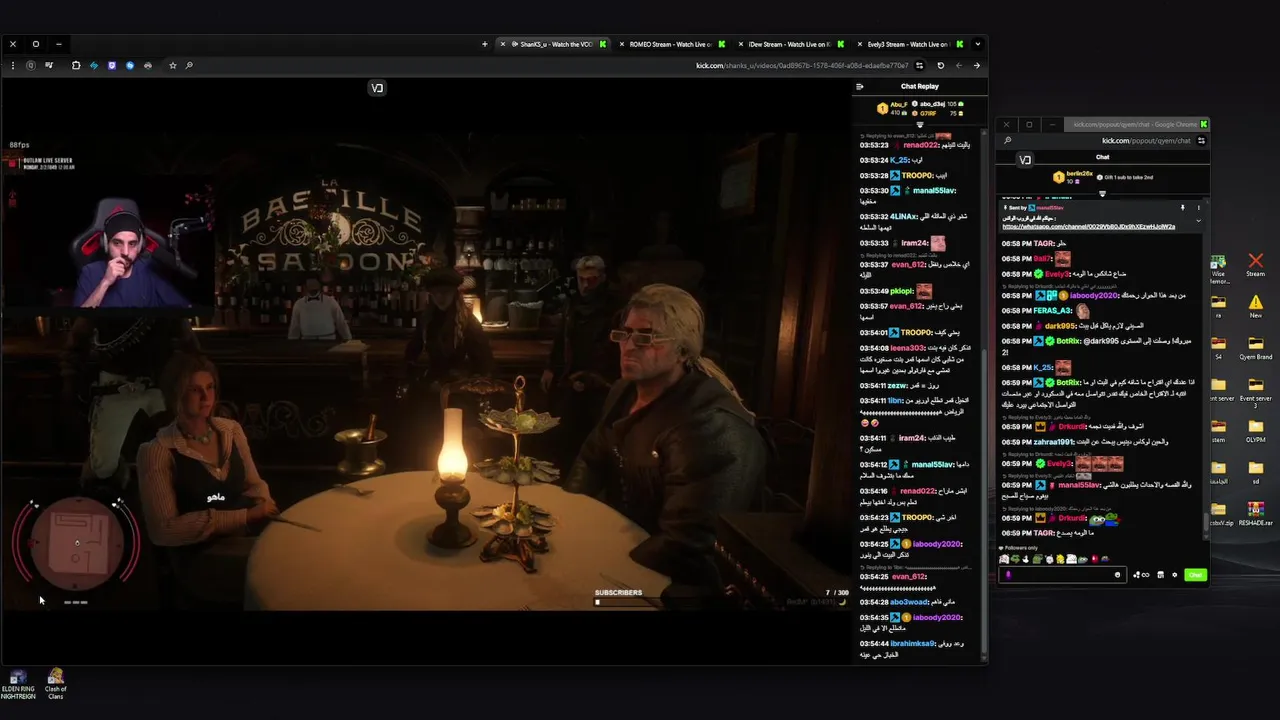Open a new tab with plus button
This screenshot has width=1280, height=720.
click(x=485, y=44)
